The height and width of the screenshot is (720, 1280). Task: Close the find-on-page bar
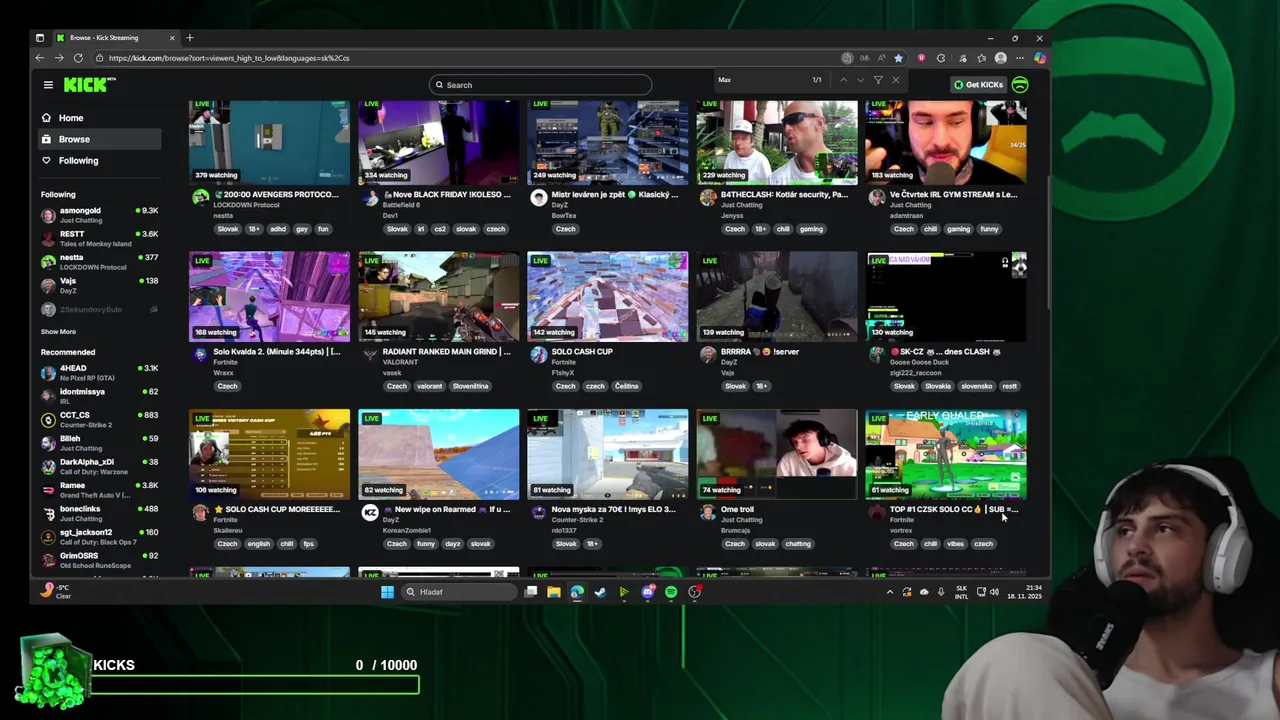tap(895, 80)
